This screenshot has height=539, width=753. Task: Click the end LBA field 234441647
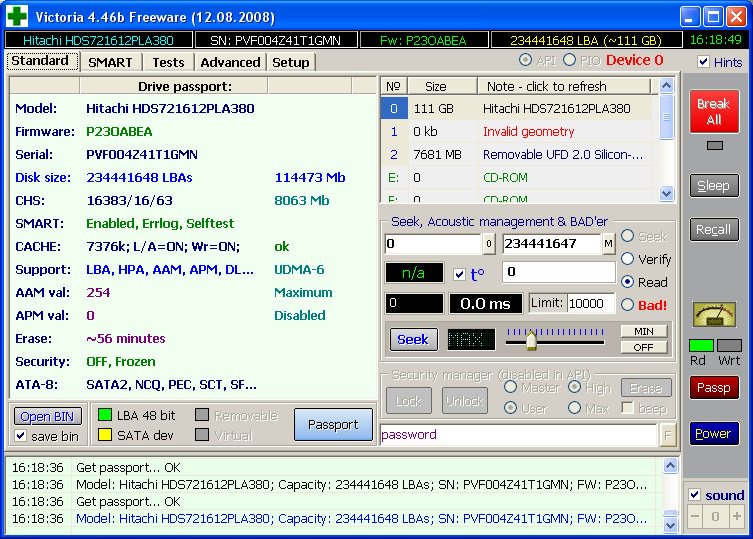tap(552, 244)
